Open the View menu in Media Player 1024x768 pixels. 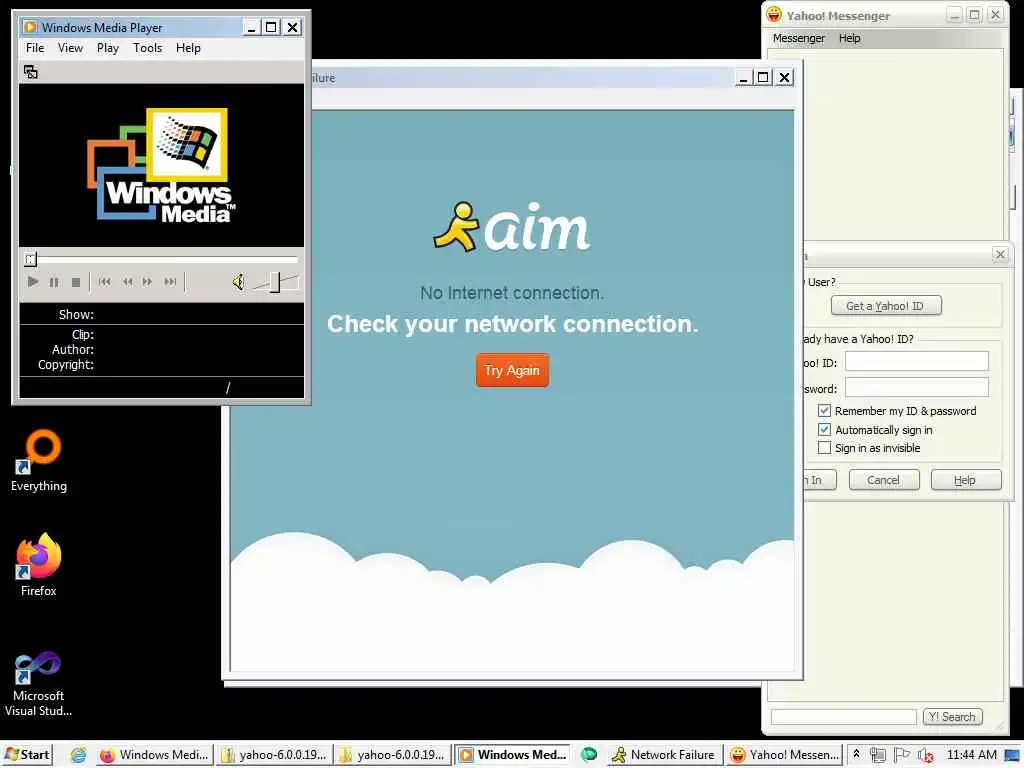pos(71,48)
